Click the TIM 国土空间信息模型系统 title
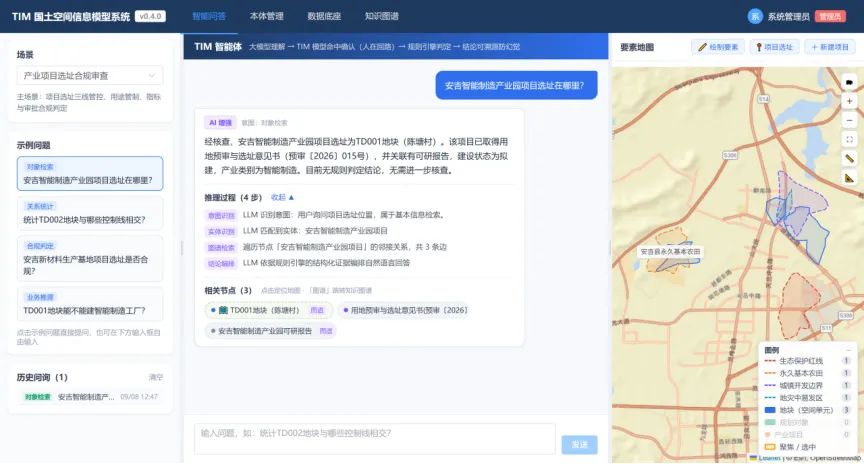Viewport: 864px width, 464px height. tap(71, 17)
